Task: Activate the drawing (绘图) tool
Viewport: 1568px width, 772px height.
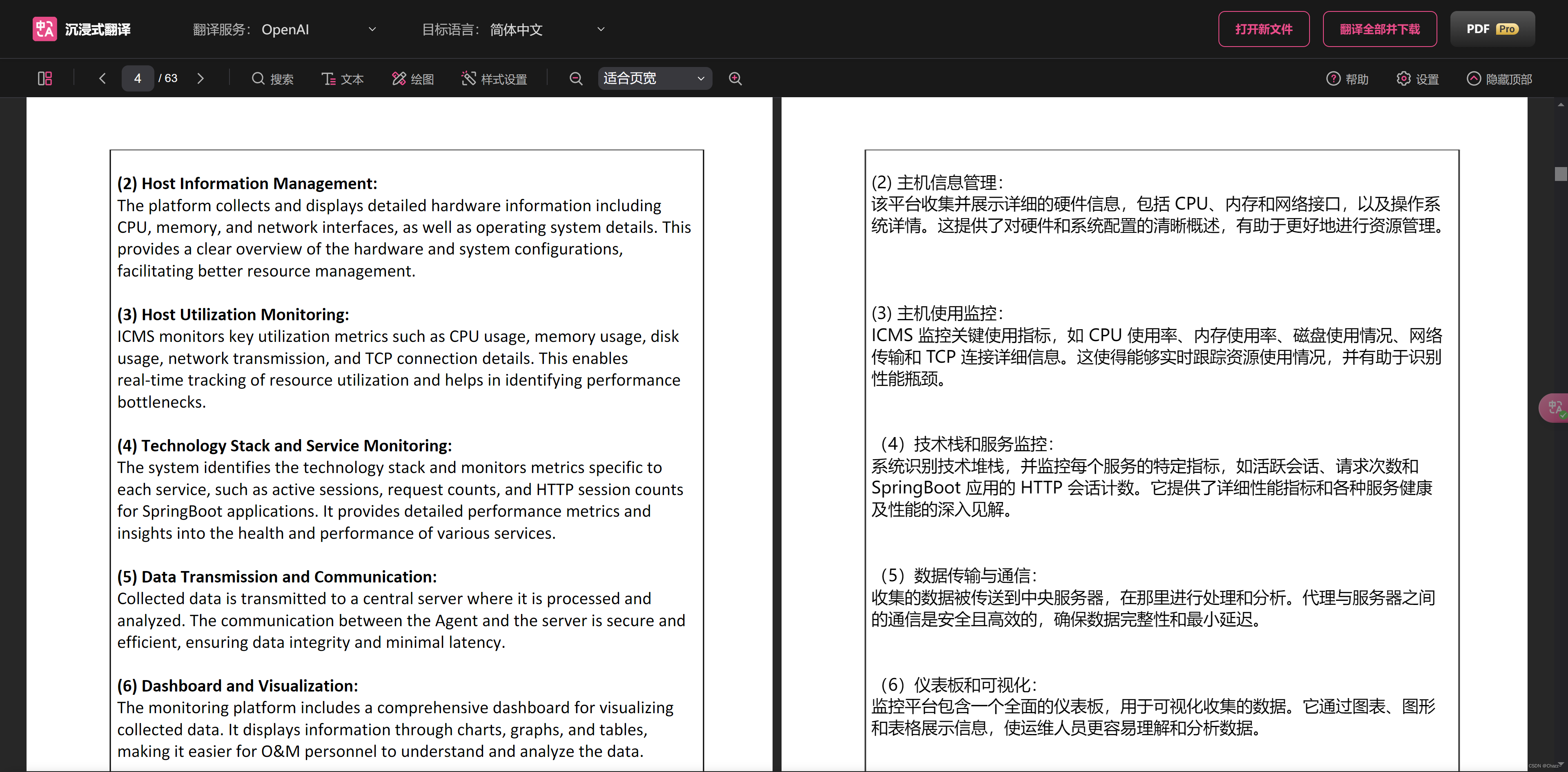Action: click(x=413, y=78)
